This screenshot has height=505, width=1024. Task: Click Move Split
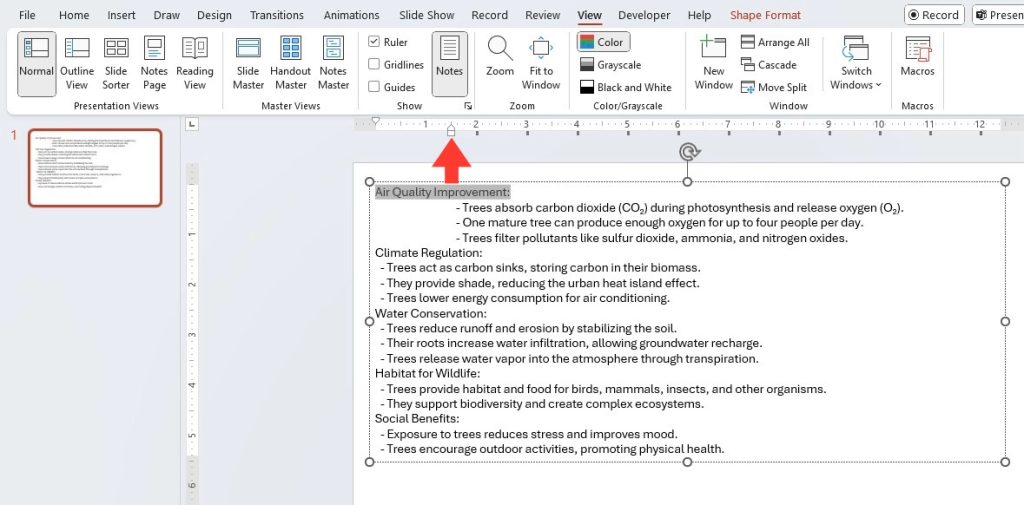774,87
